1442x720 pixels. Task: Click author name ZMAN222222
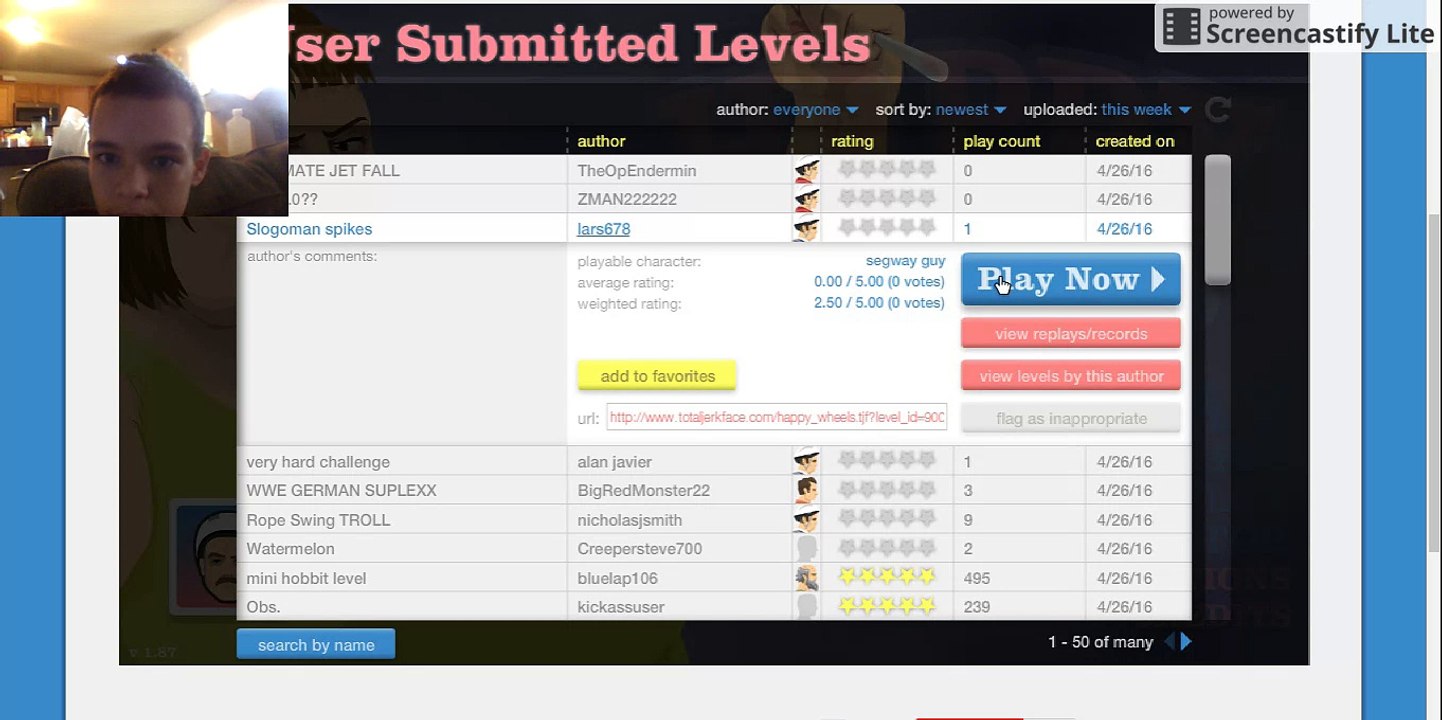pyautogui.click(x=627, y=200)
